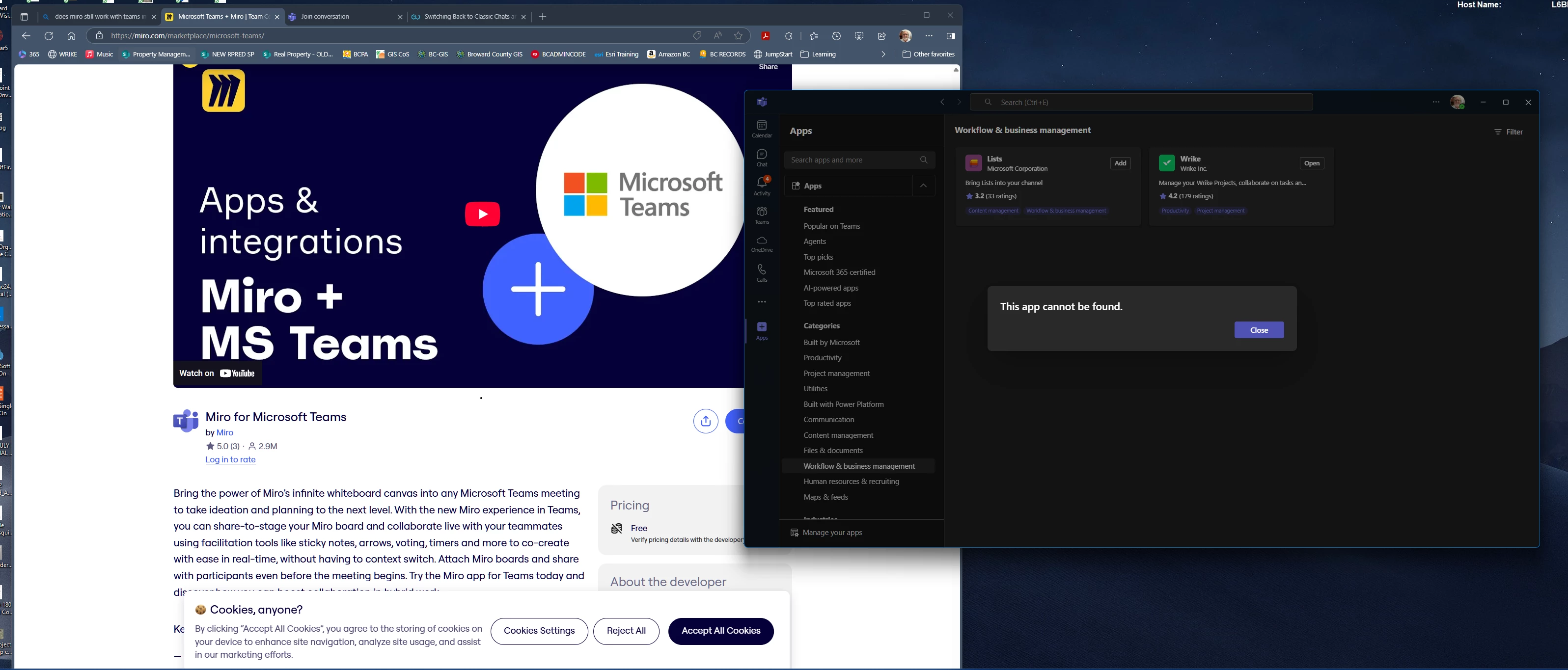Viewport: 1568px width, 670px height.
Task: Click Watch on YouTube link
Action: (x=217, y=374)
